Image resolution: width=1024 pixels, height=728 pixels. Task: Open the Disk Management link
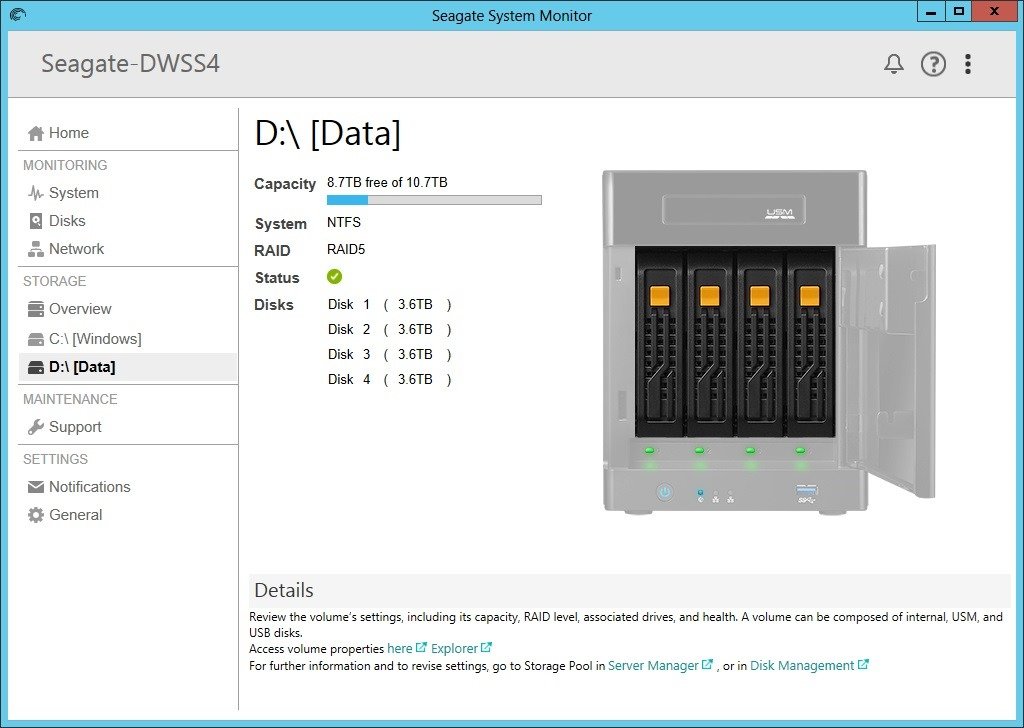[x=802, y=665]
